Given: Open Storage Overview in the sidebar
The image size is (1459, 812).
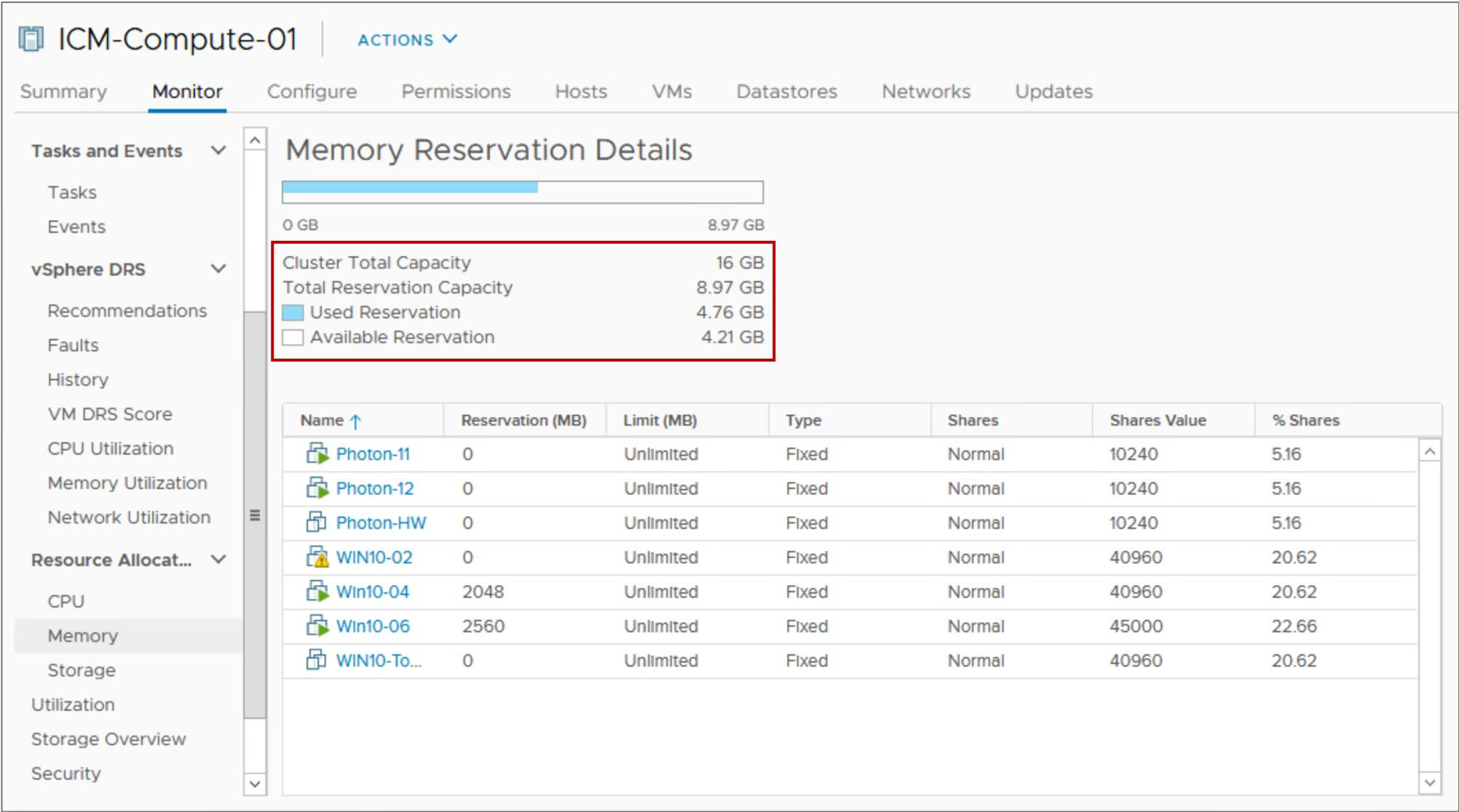Looking at the screenshot, I should [108, 739].
